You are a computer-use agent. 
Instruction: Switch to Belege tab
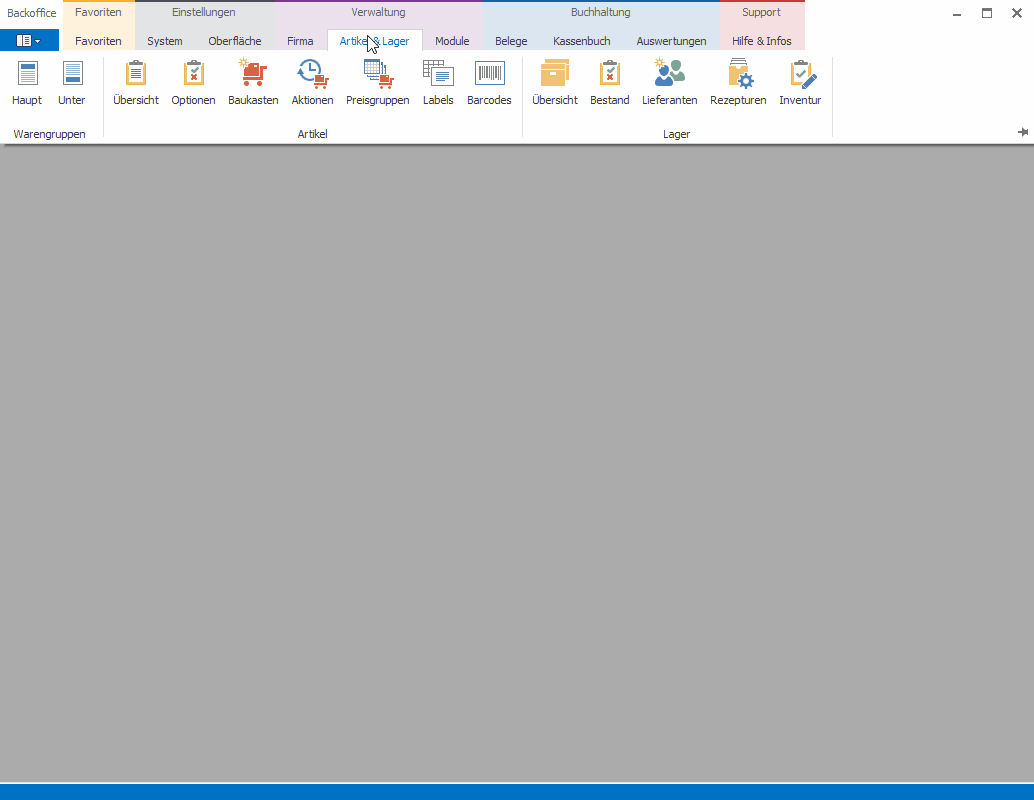point(511,41)
